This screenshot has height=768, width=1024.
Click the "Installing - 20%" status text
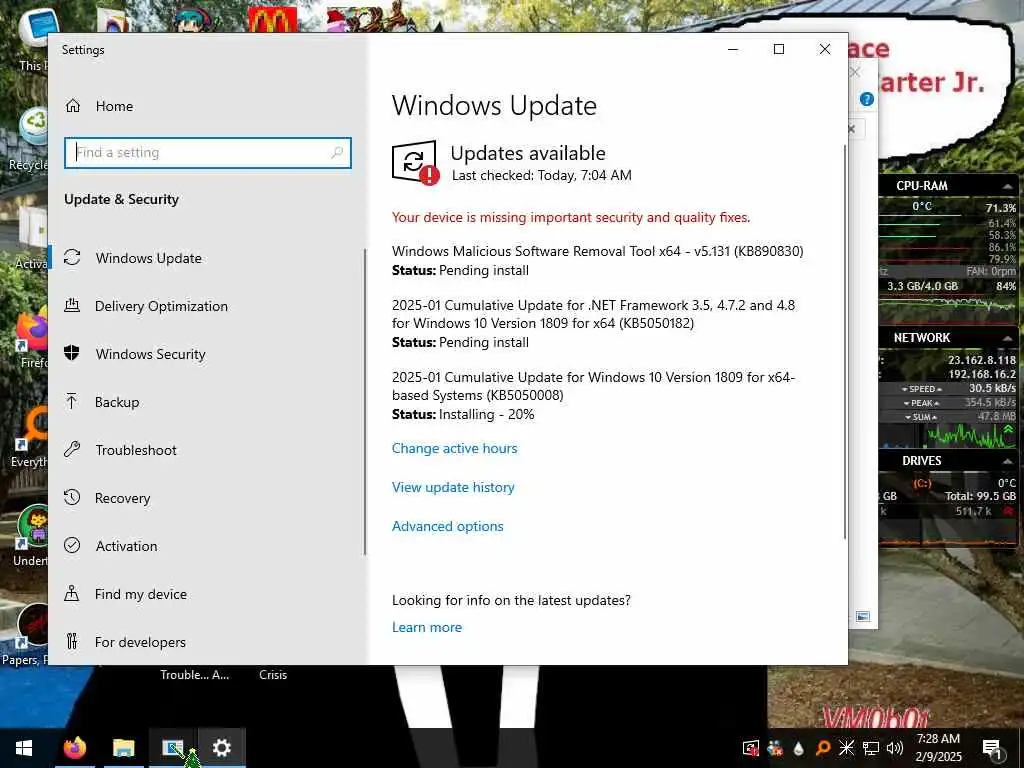(487, 414)
